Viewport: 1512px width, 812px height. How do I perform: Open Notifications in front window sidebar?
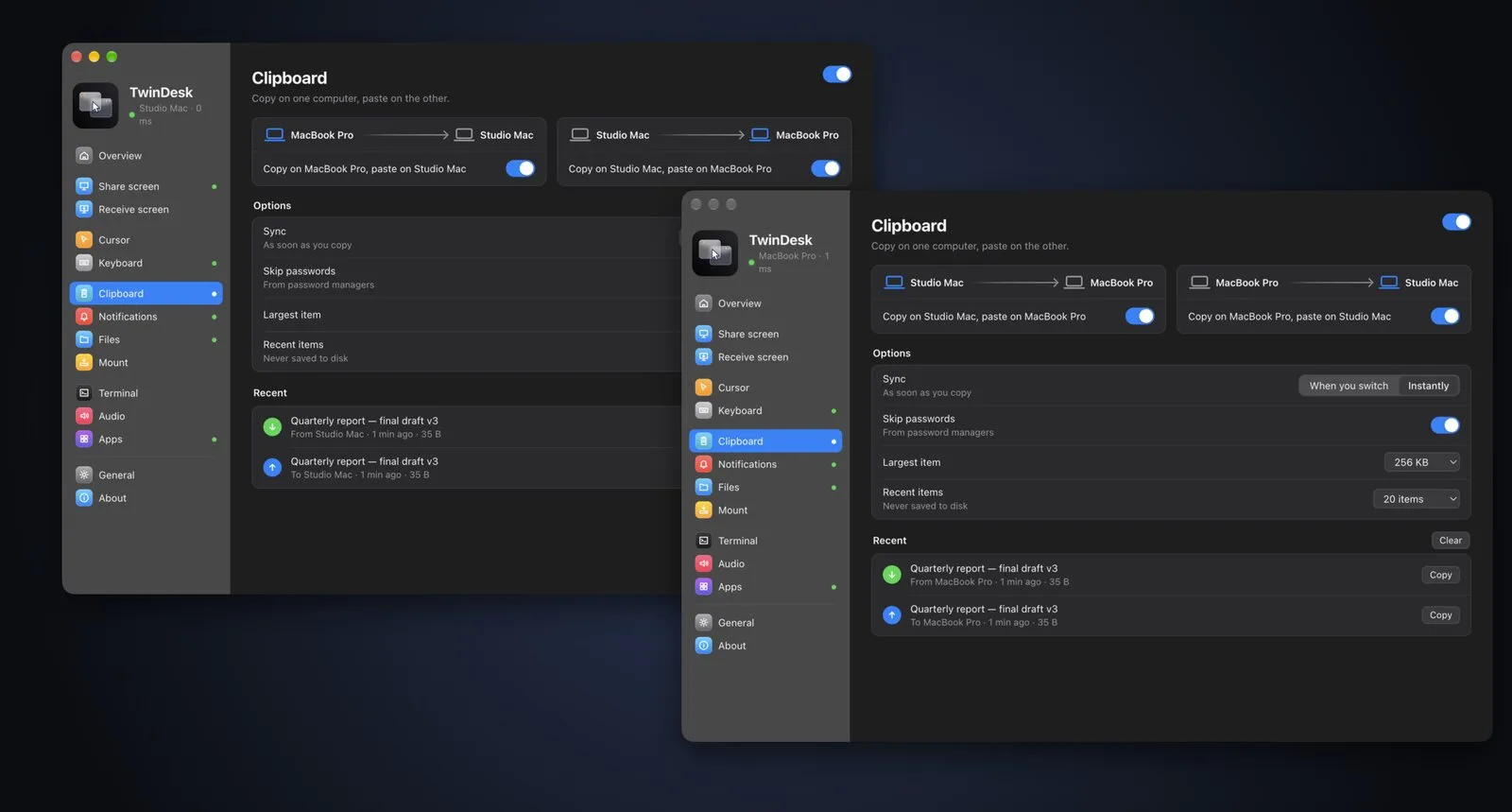[x=765, y=464]
